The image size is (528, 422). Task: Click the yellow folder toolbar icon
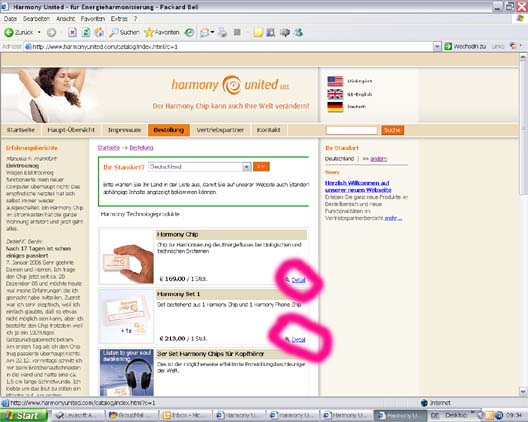[x=258, y=32]
